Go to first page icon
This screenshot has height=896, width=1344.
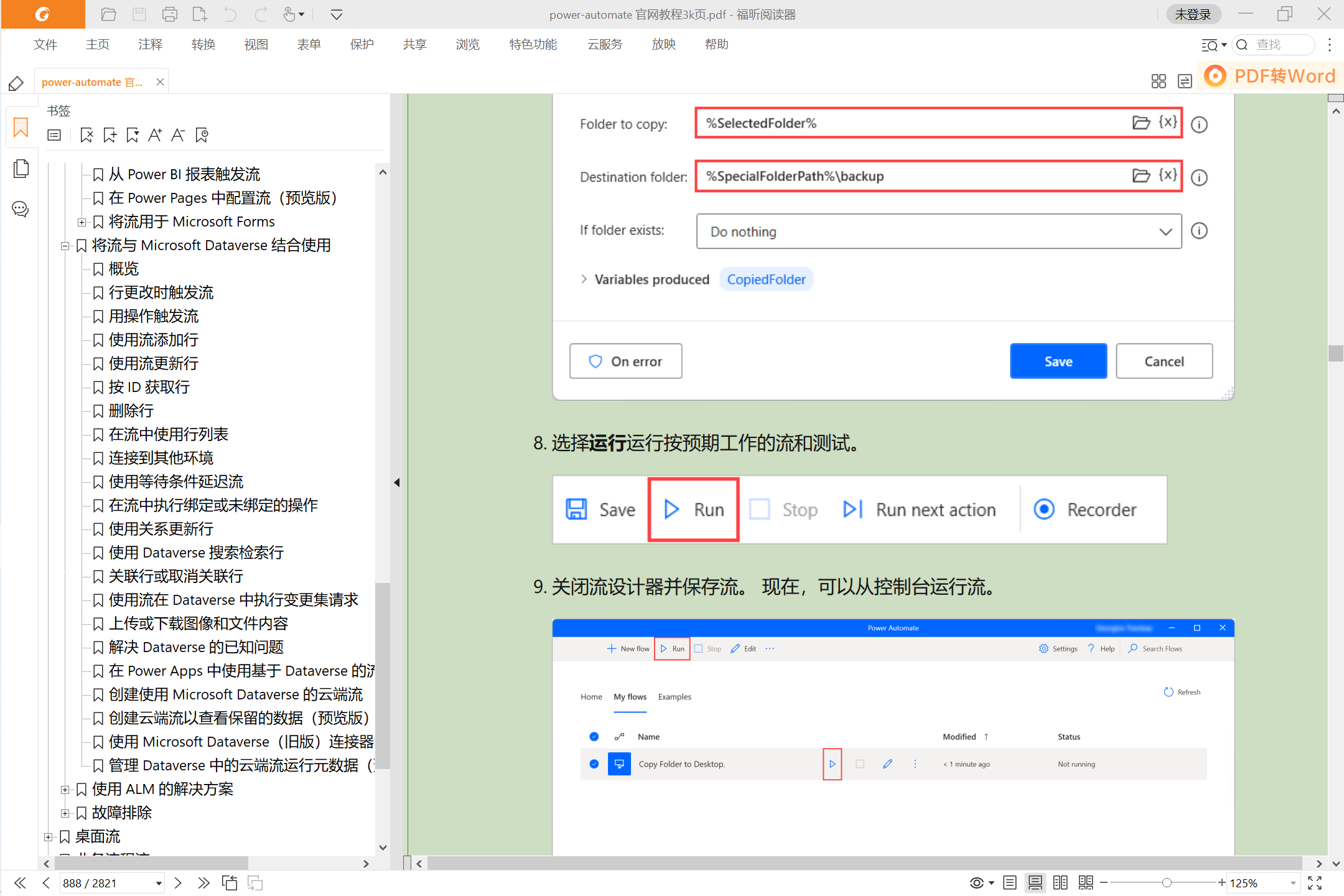pos(20,883)
